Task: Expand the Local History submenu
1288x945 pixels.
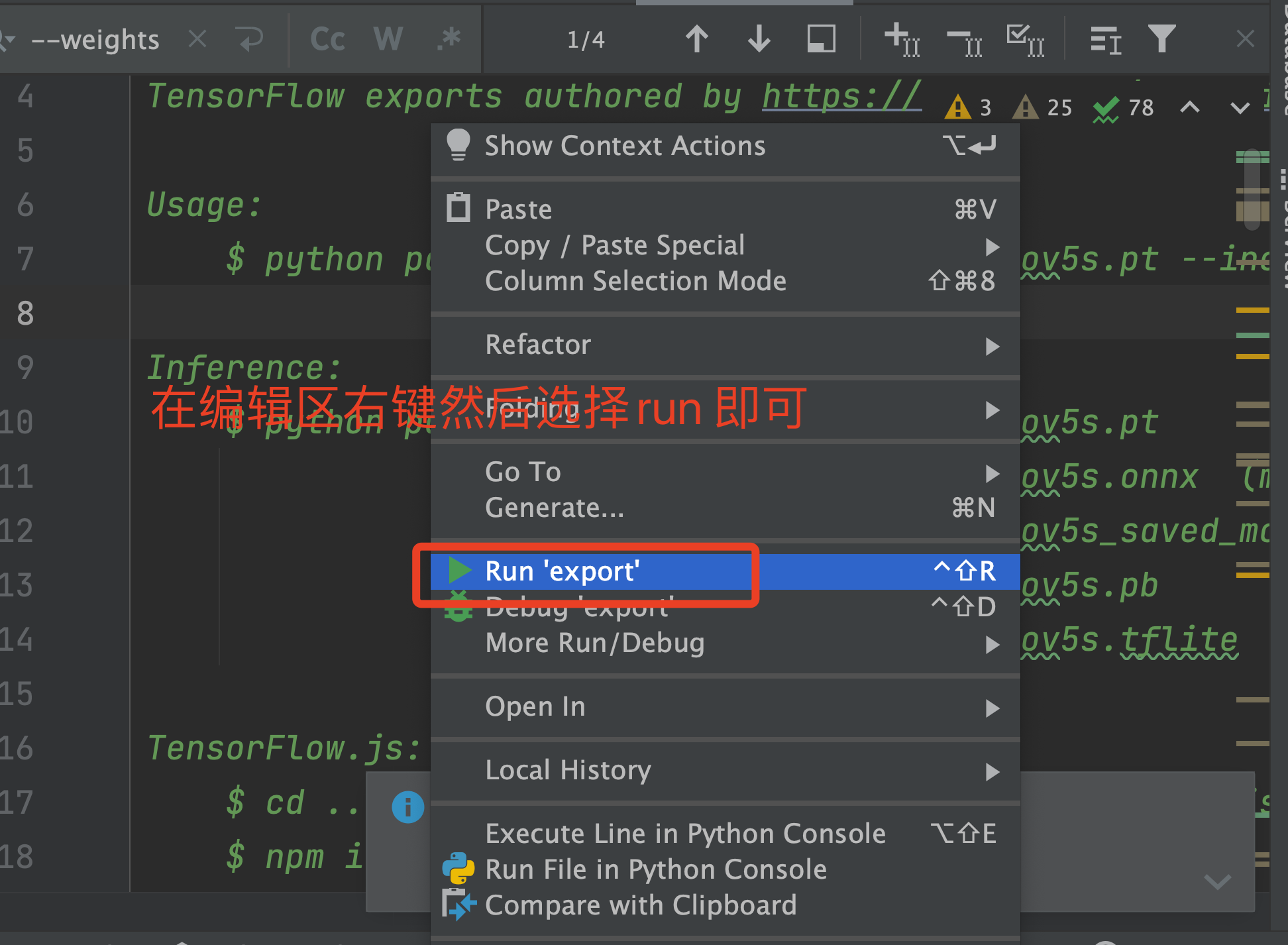Action: click(x=725, y=770)
